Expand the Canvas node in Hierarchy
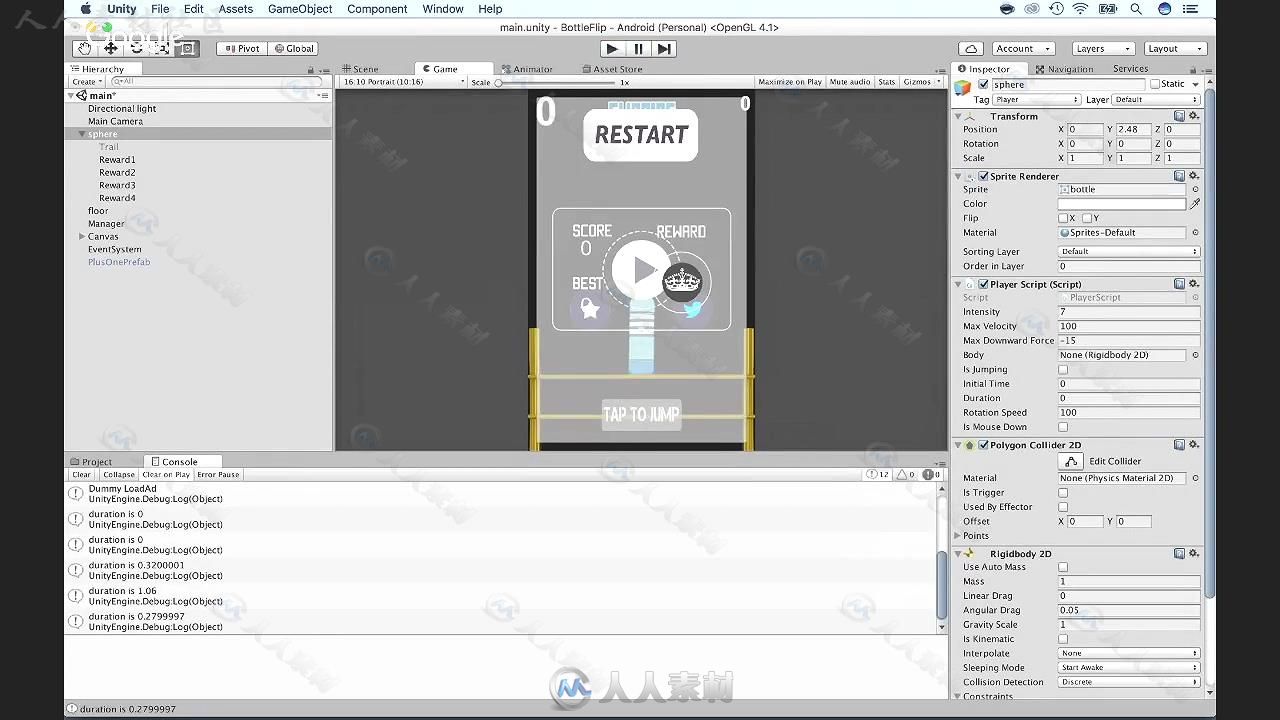 (82, 237)
